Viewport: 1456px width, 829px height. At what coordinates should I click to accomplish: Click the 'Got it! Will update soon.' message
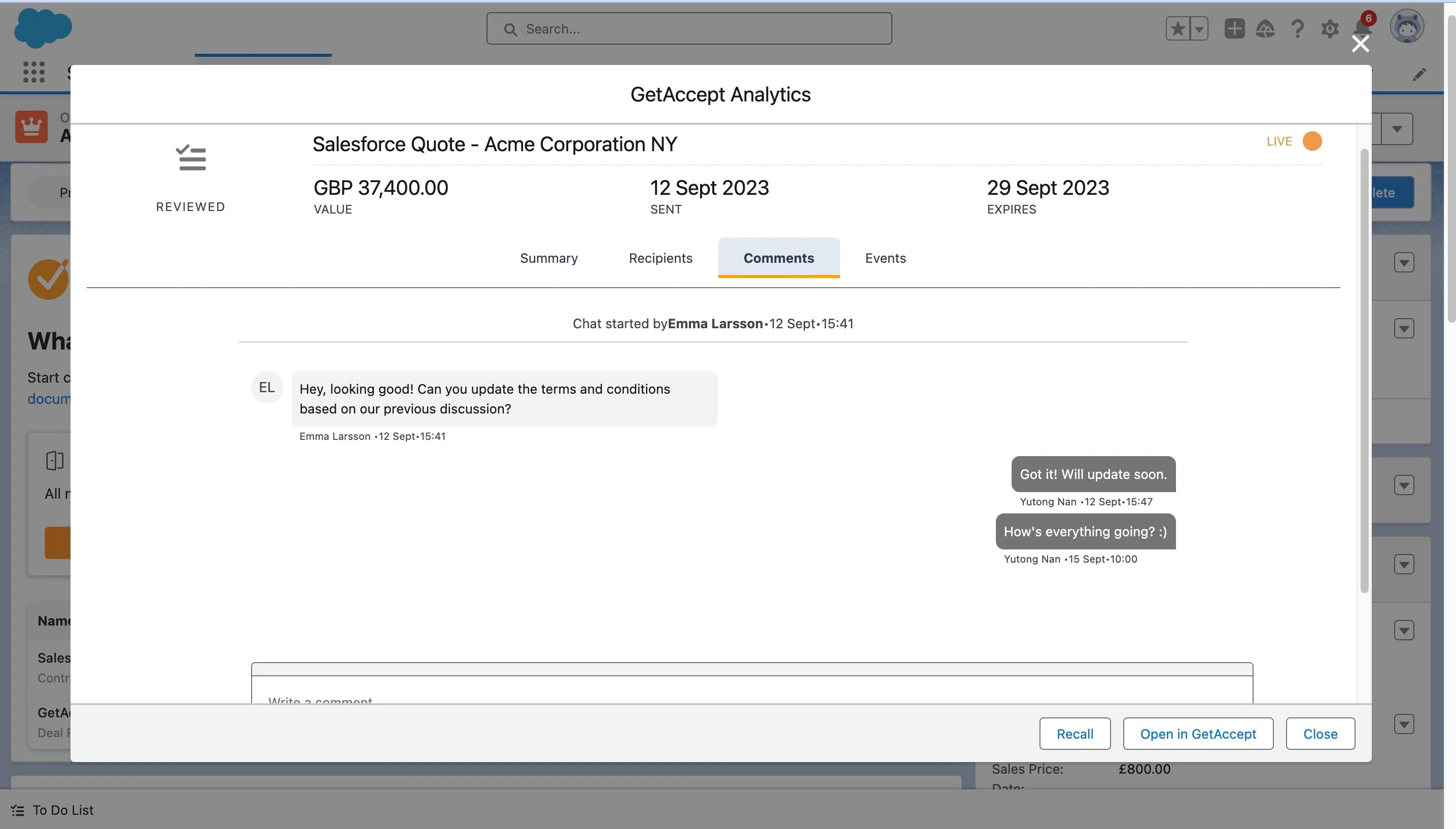[x=1092, y=474]
